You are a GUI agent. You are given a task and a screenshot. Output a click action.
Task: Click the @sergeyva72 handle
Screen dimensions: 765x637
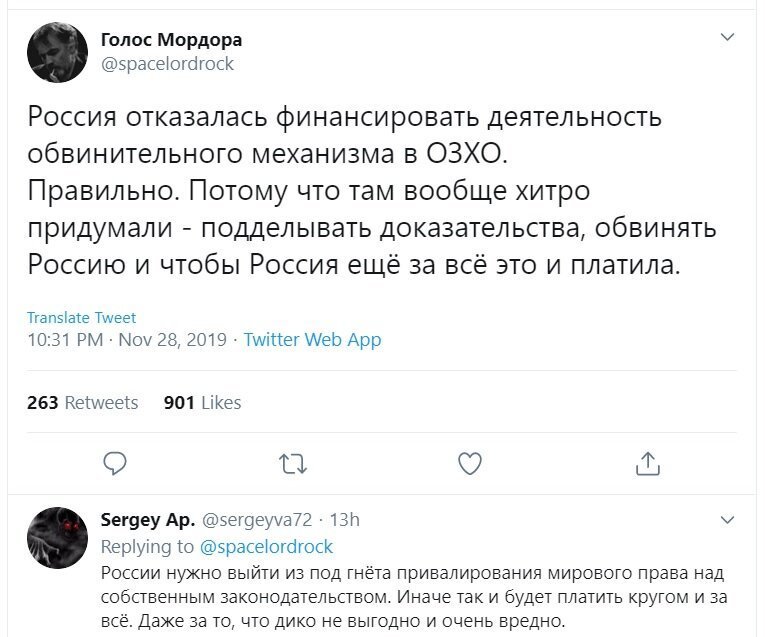click(257, 520)
